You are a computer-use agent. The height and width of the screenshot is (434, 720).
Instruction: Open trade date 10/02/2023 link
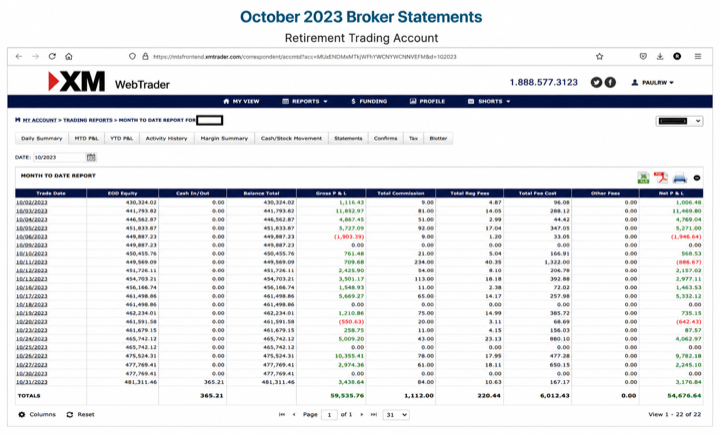pyautogui.click(x=32, y=203)
